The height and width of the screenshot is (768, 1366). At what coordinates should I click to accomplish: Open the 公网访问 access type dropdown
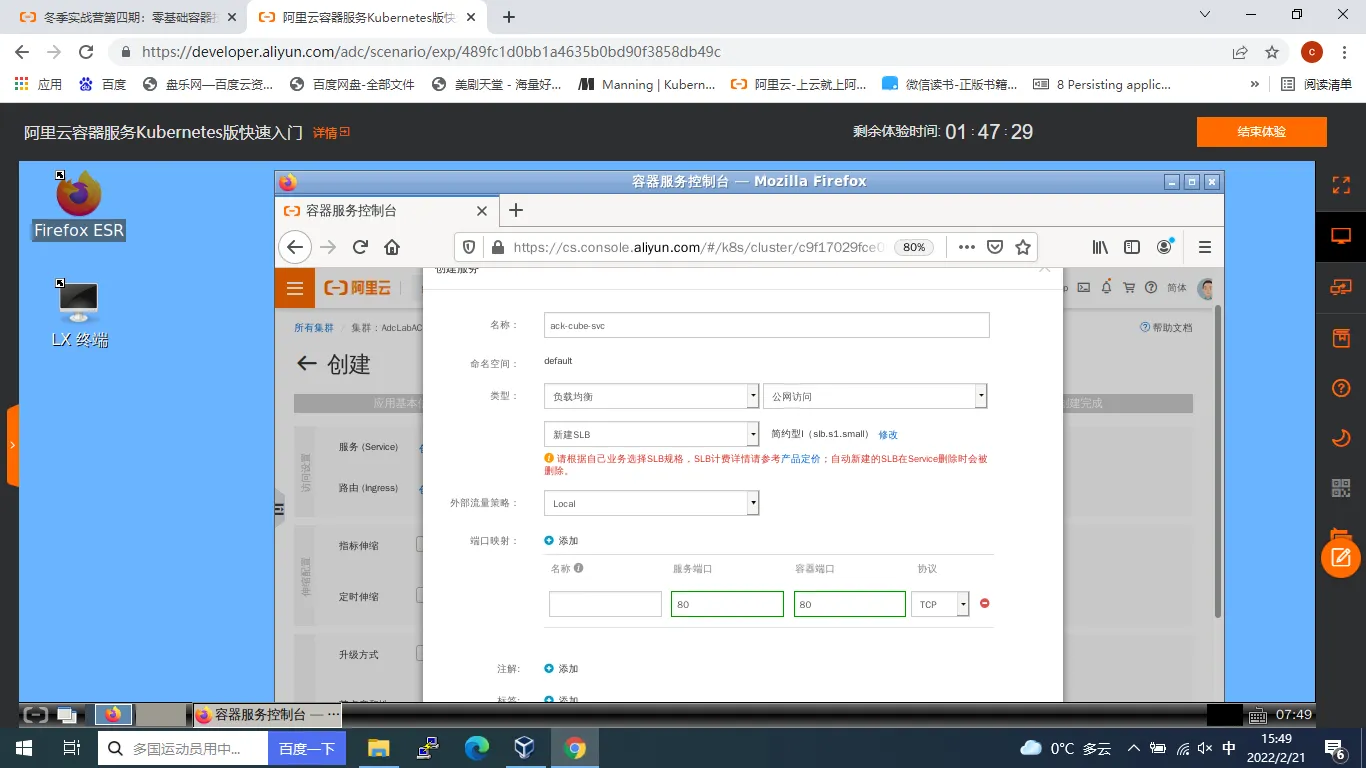(x=875, y=396)
